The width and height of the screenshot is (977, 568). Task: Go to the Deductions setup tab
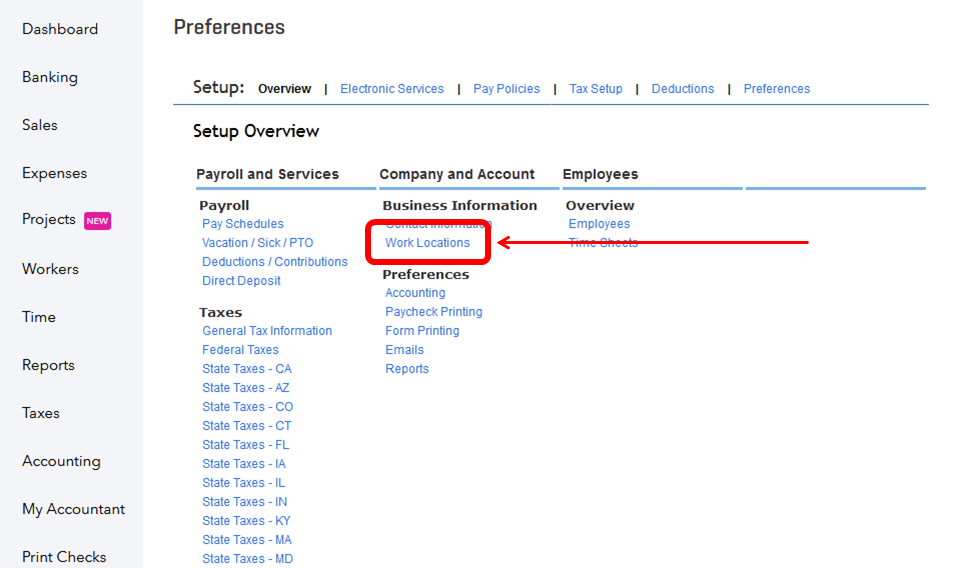pyautogui.click(x=683, y=89)
